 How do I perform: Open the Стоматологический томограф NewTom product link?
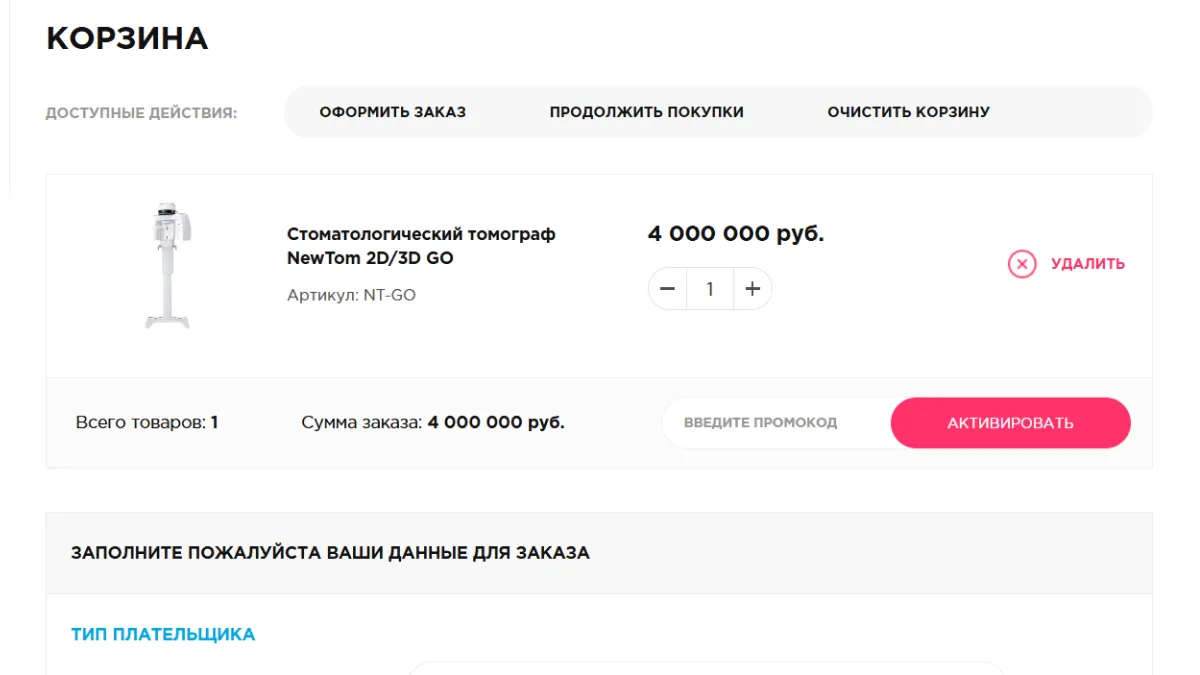click(x=420, y=246)
